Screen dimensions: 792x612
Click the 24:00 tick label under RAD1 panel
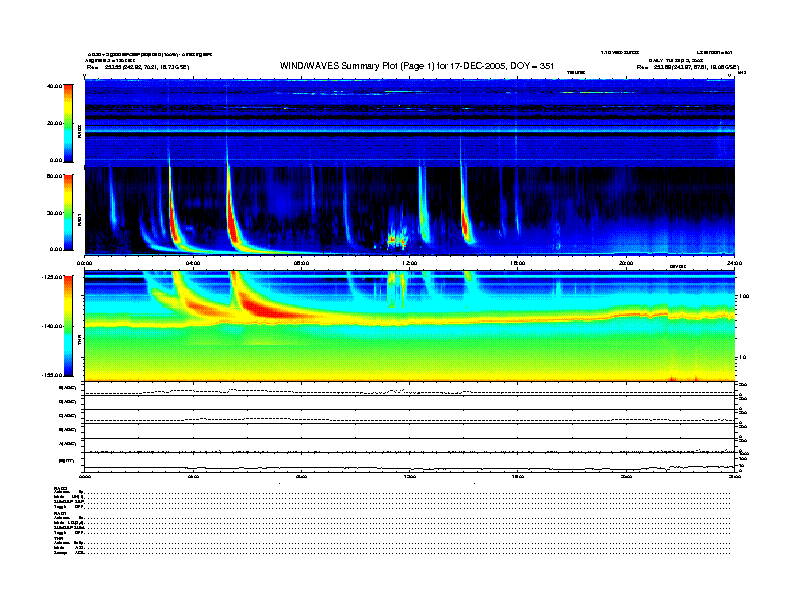tap(734, 263)
